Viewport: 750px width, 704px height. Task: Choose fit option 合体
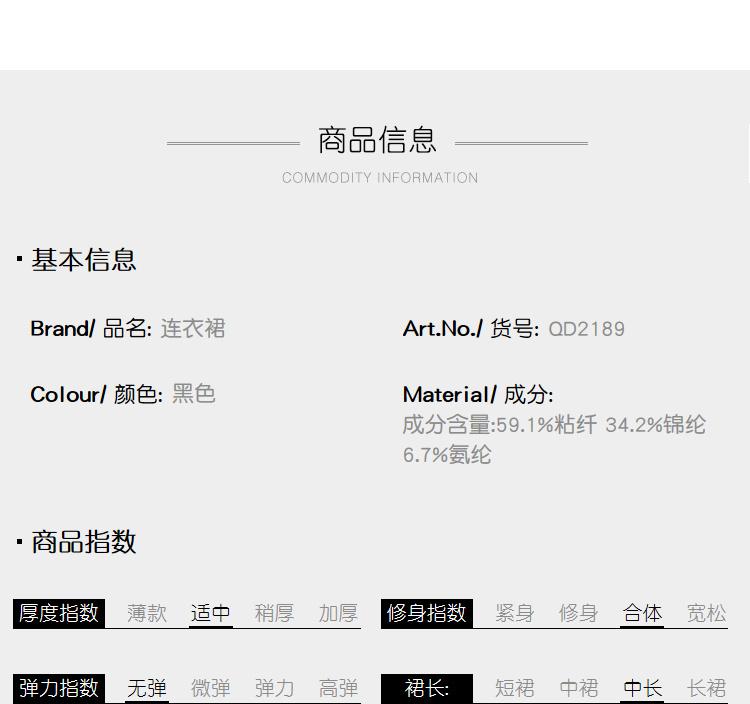(642, 614)
